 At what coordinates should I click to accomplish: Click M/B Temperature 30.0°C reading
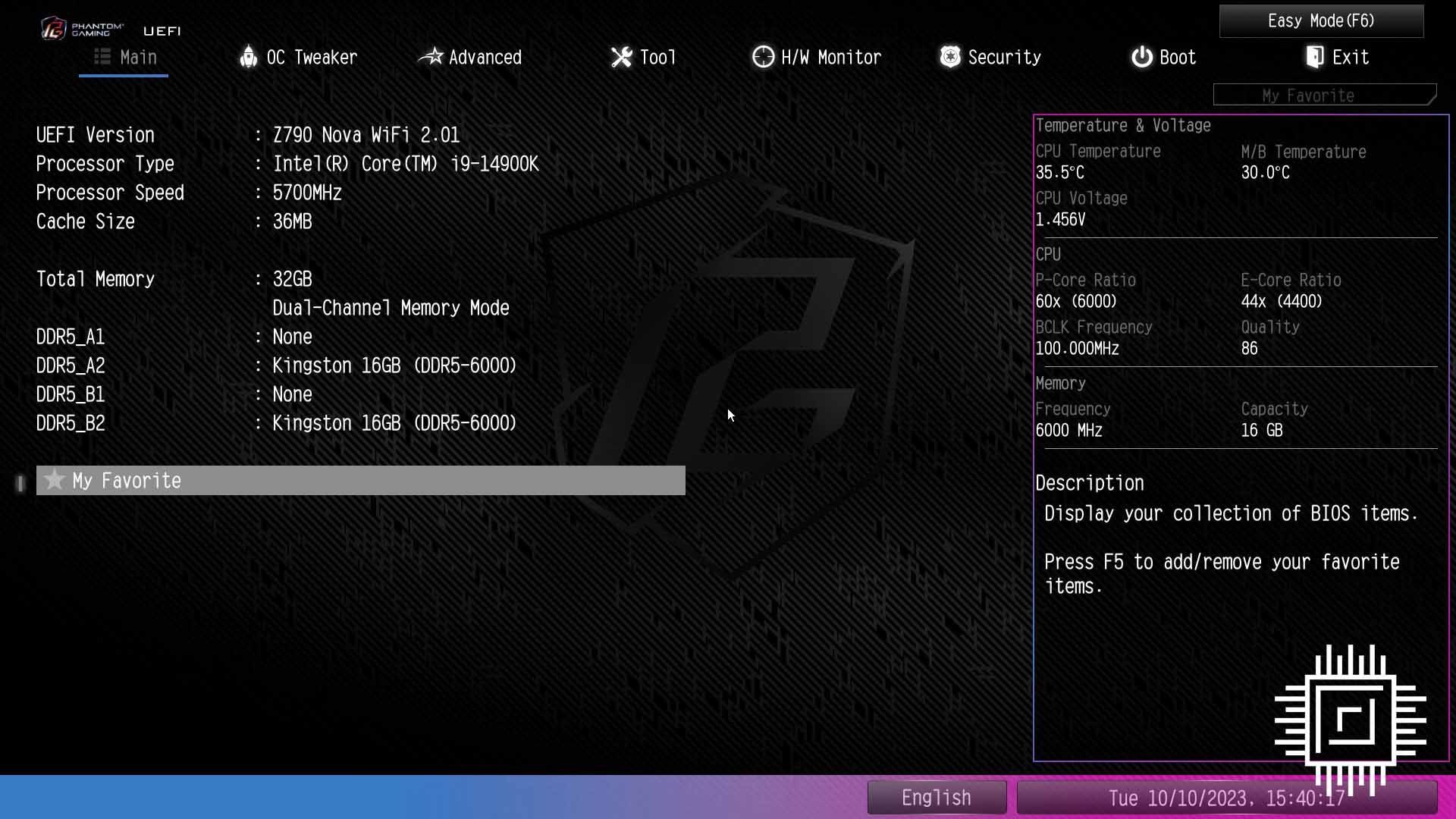point(1265,172)
